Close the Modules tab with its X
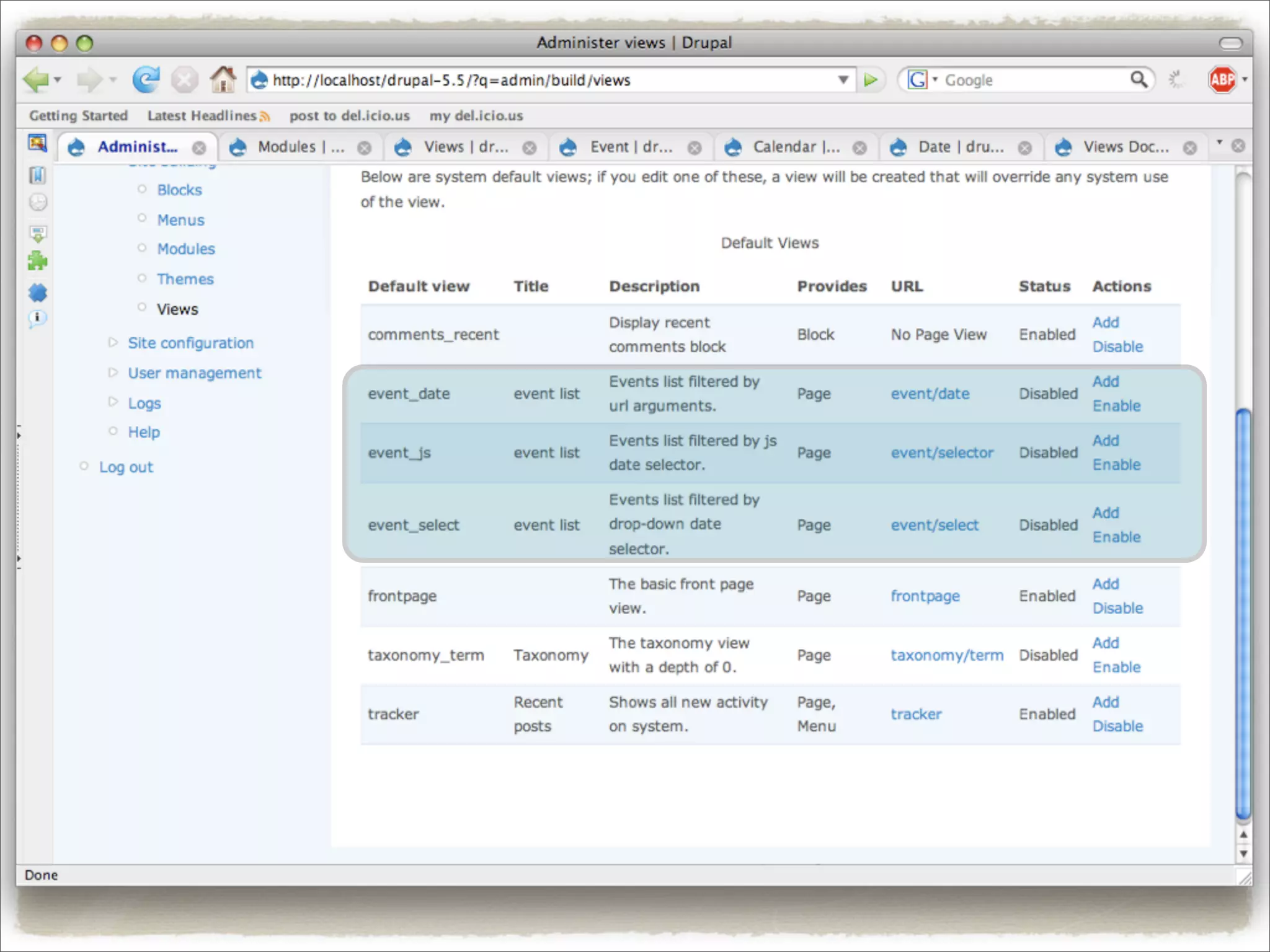The height and width of the screenshot is (952, 1270). tap(365, 148)
